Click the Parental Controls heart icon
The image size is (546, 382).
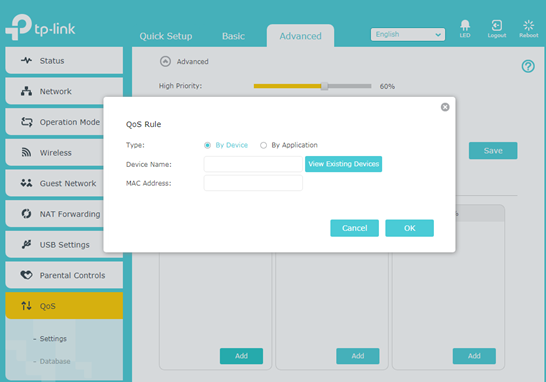[26, 275]
